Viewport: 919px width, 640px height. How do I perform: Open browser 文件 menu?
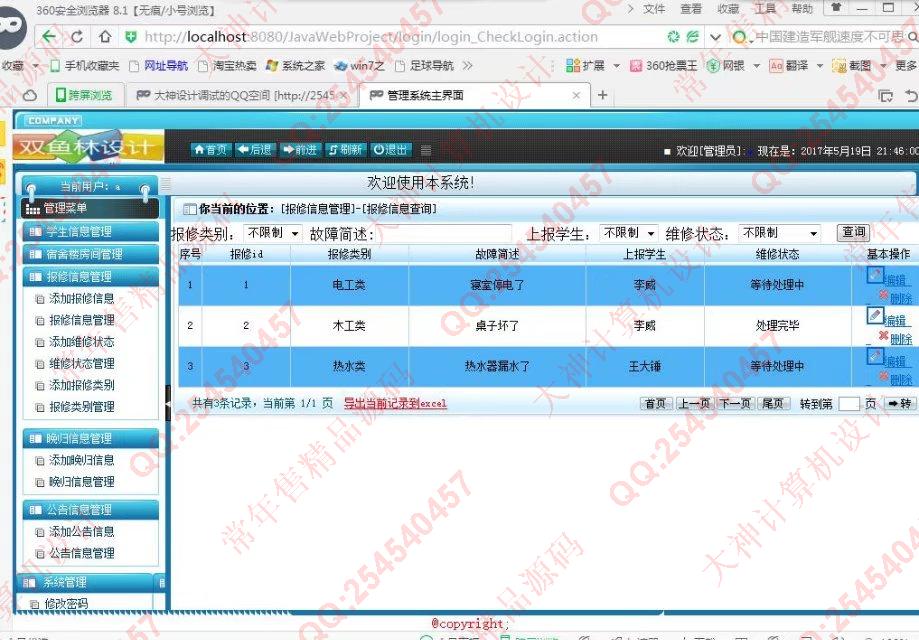pyautogui.click(x=653, y=9)
